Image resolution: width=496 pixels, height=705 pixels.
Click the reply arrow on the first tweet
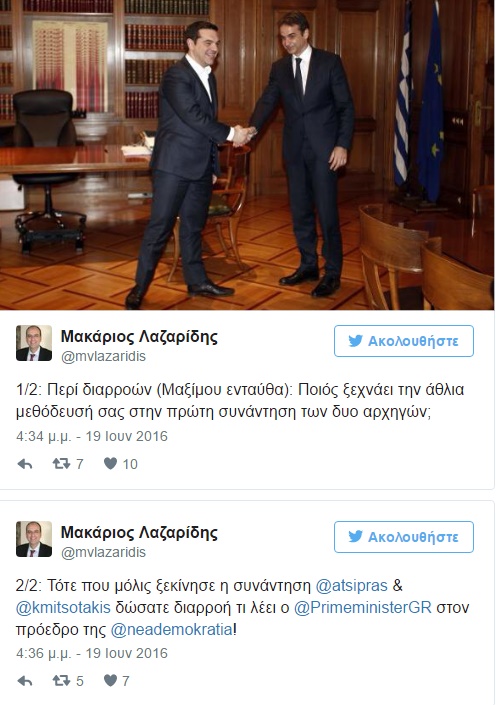[25, 464]
